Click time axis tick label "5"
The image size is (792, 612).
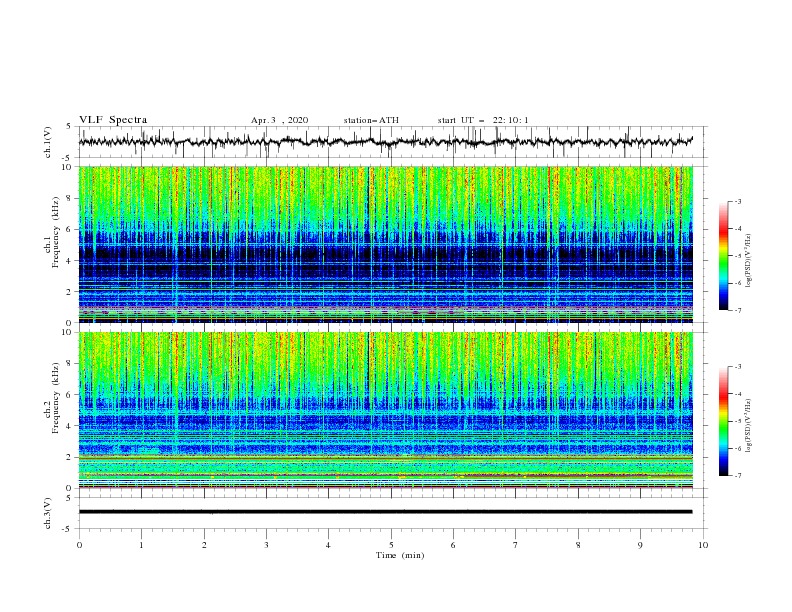[391, 545]
